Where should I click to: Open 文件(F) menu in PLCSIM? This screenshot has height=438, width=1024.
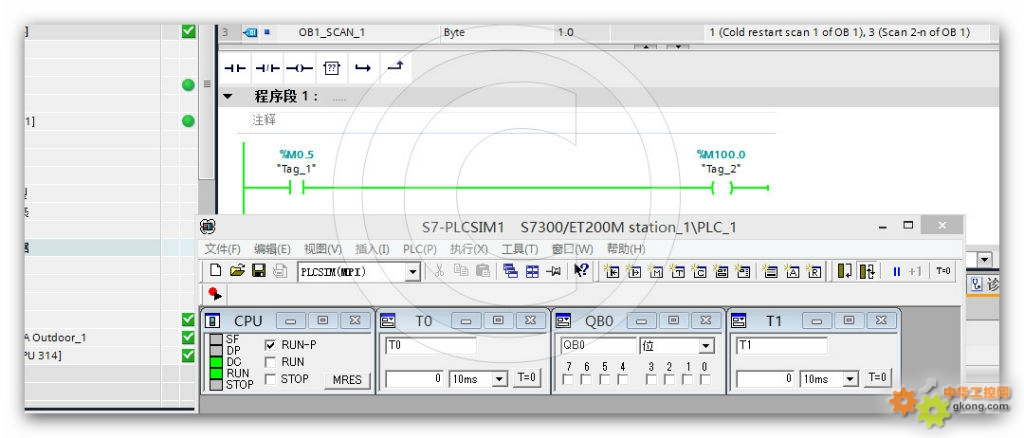coord(223,249)
